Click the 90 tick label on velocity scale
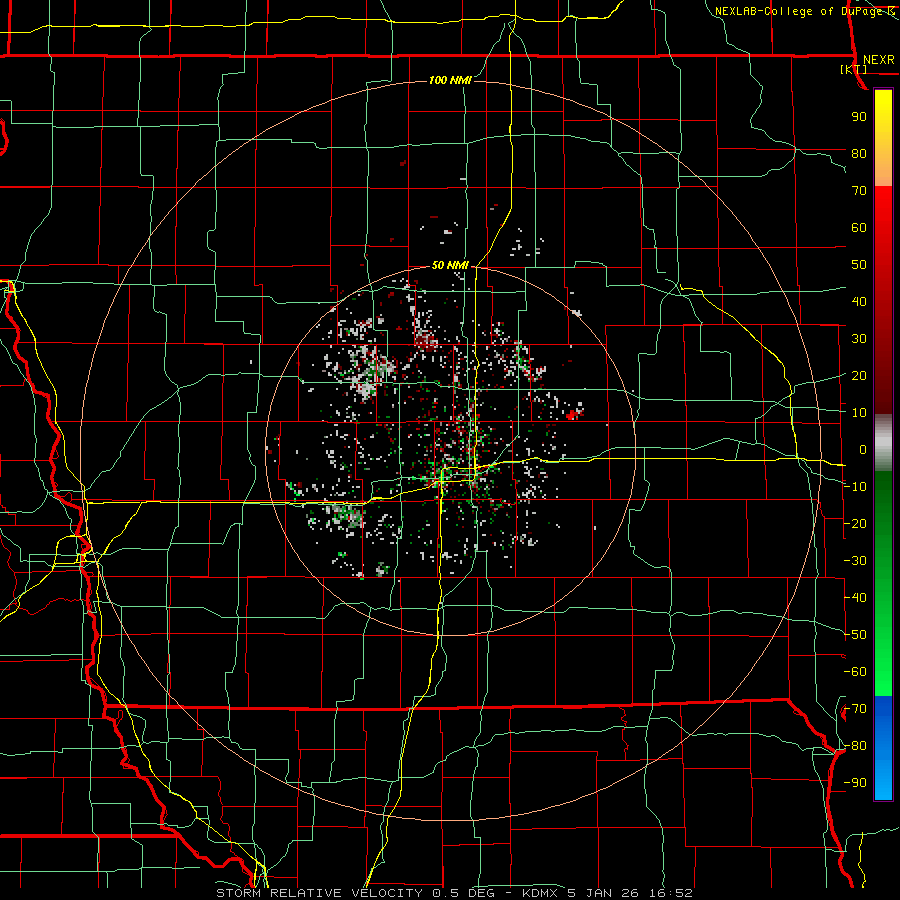Image resolution: width=900 pixels, height=900 pixels. 859,117
